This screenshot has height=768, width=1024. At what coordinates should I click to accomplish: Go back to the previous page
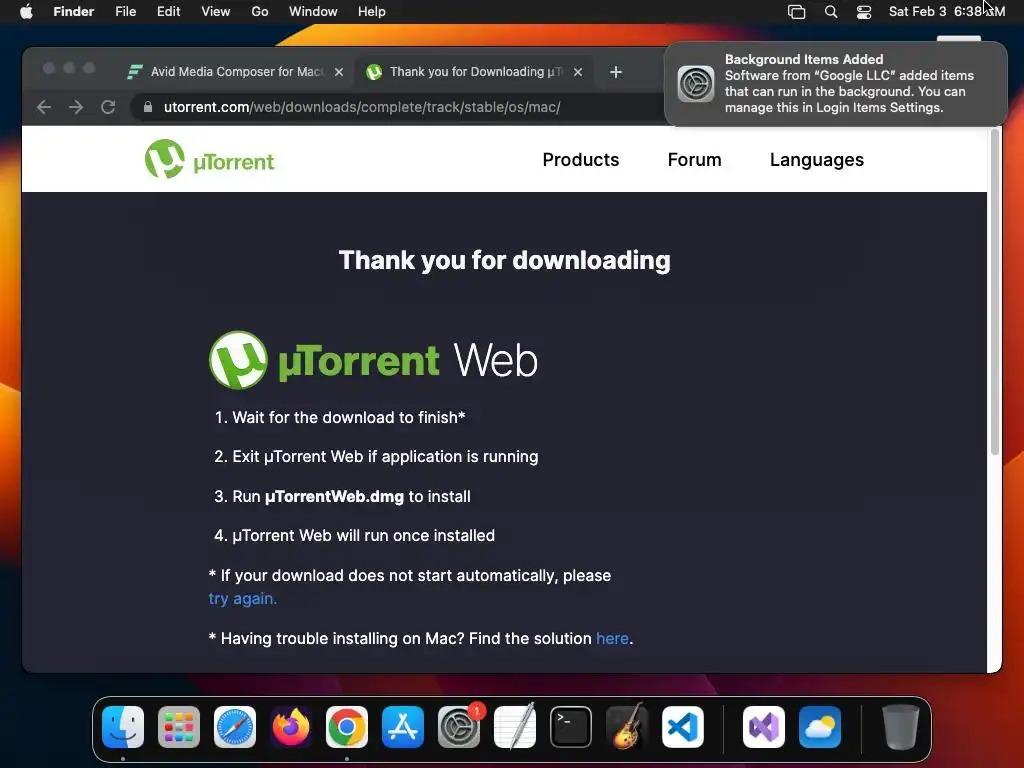44,107
